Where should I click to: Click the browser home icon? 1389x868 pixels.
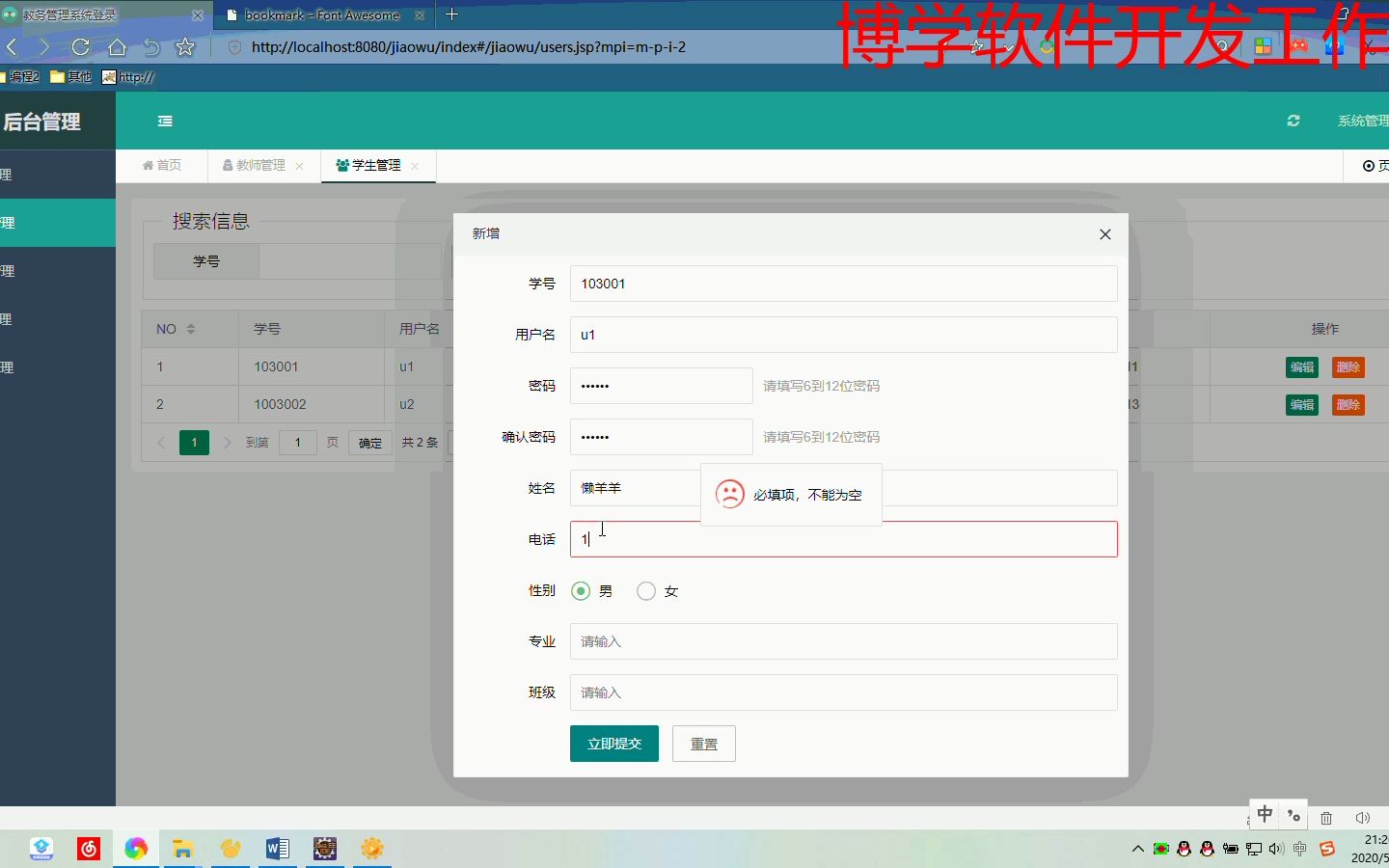116,46
